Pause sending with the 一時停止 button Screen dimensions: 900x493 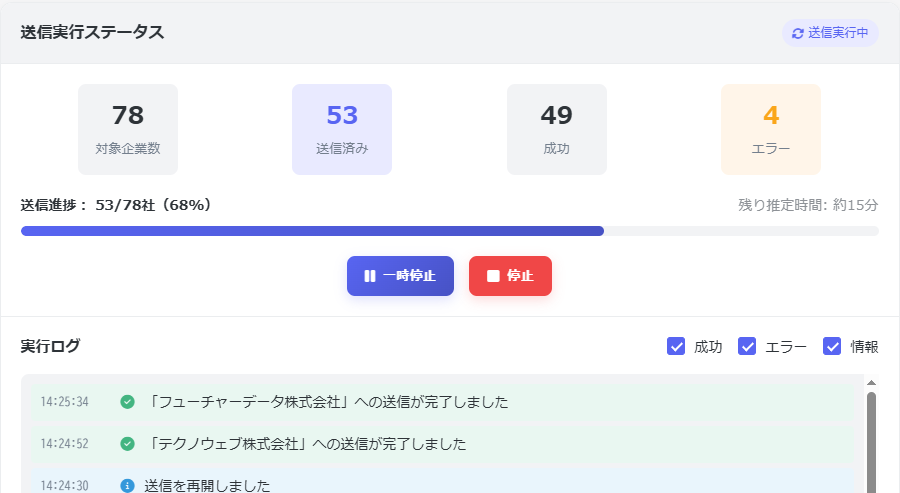point(400,276)
